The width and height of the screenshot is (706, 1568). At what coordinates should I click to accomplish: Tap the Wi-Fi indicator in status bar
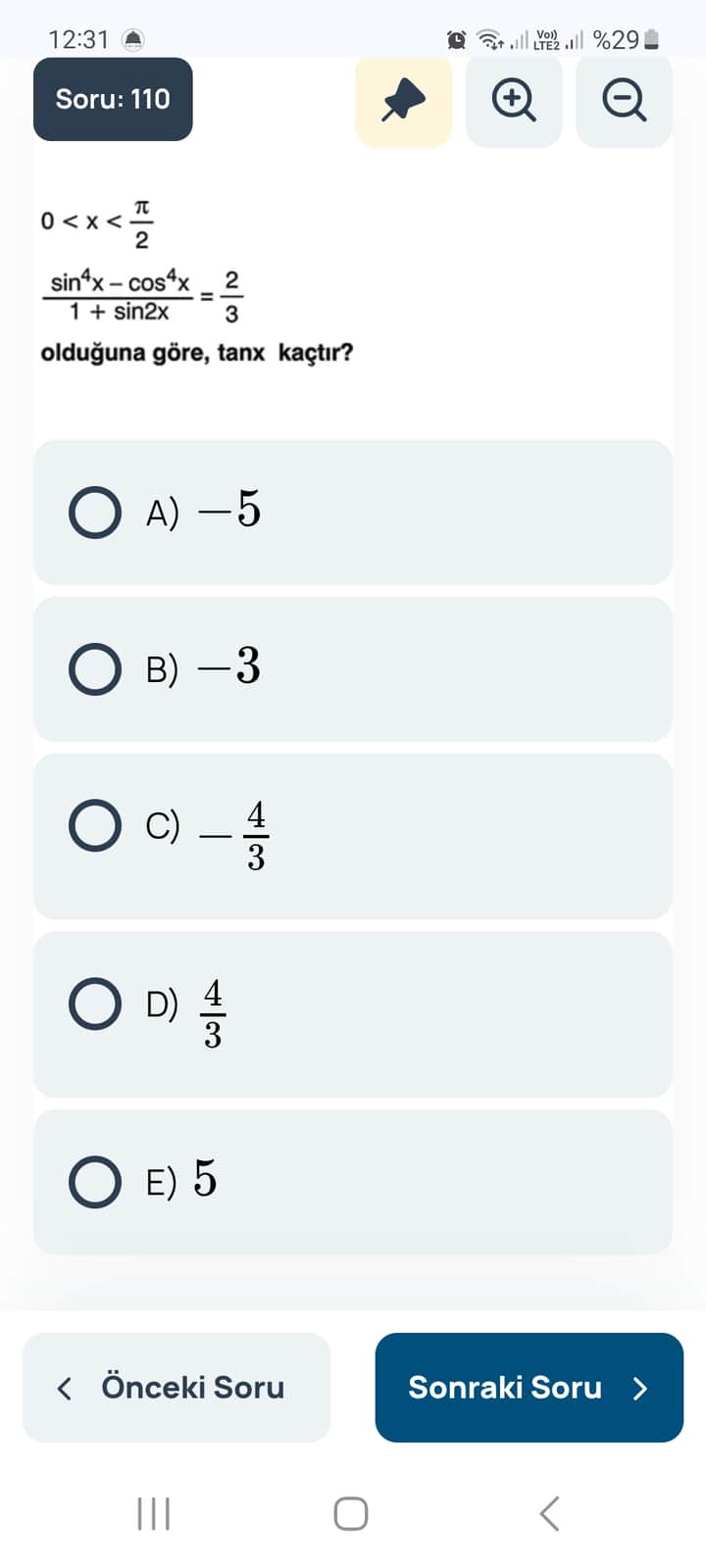point(489,40)
